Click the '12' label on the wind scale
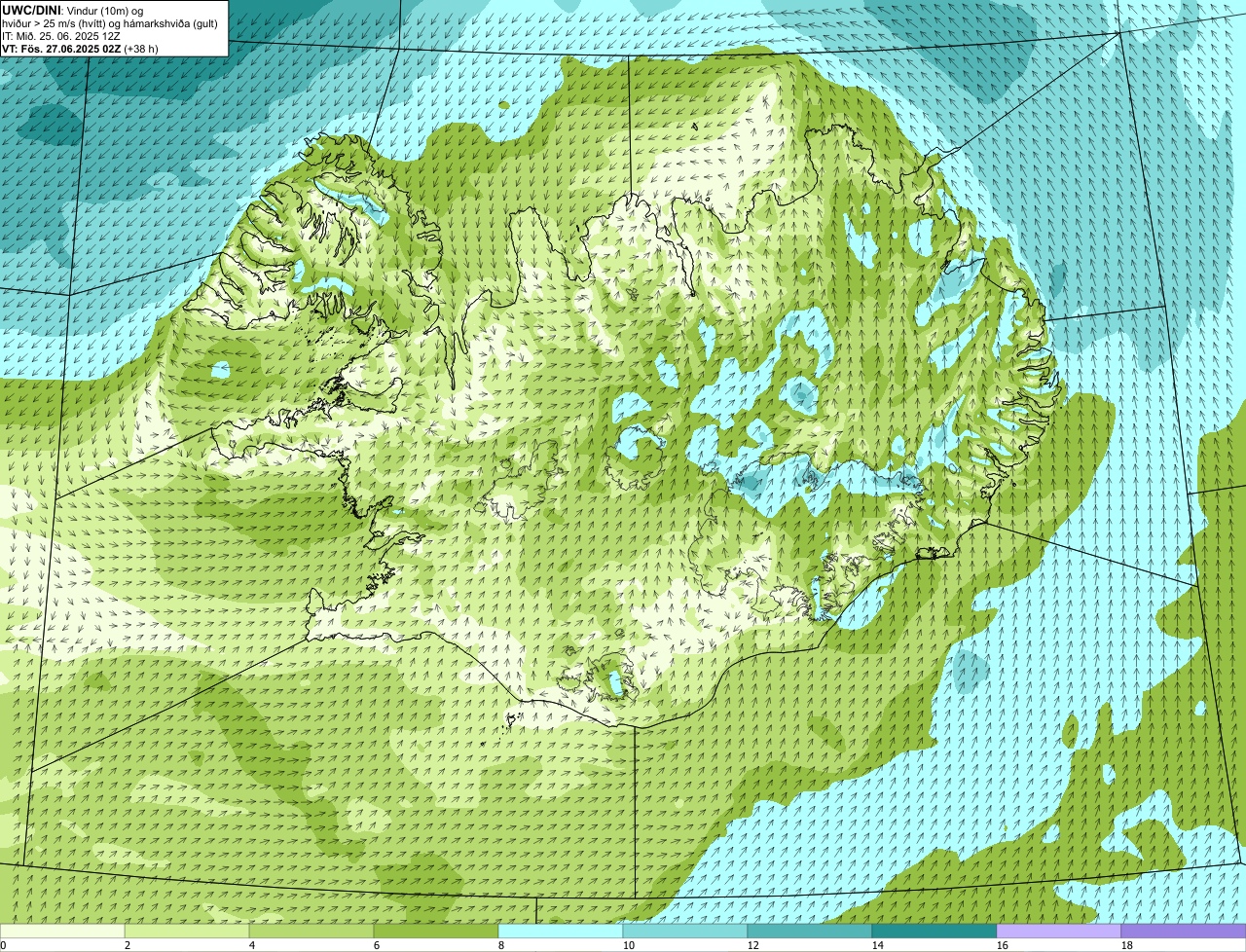This screenshot has height=952, width=1246. click(x=753, y=945)
